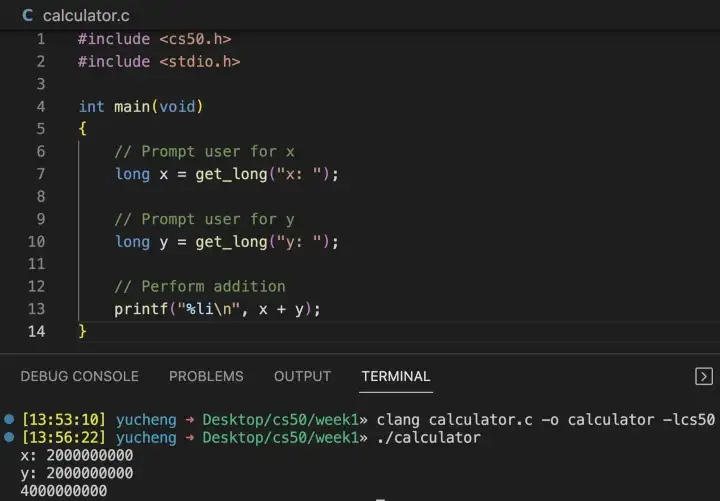The width and height of the screenshot is (720, 501).
Task: Click the './calculator' command in terminal
Action: 428,438
